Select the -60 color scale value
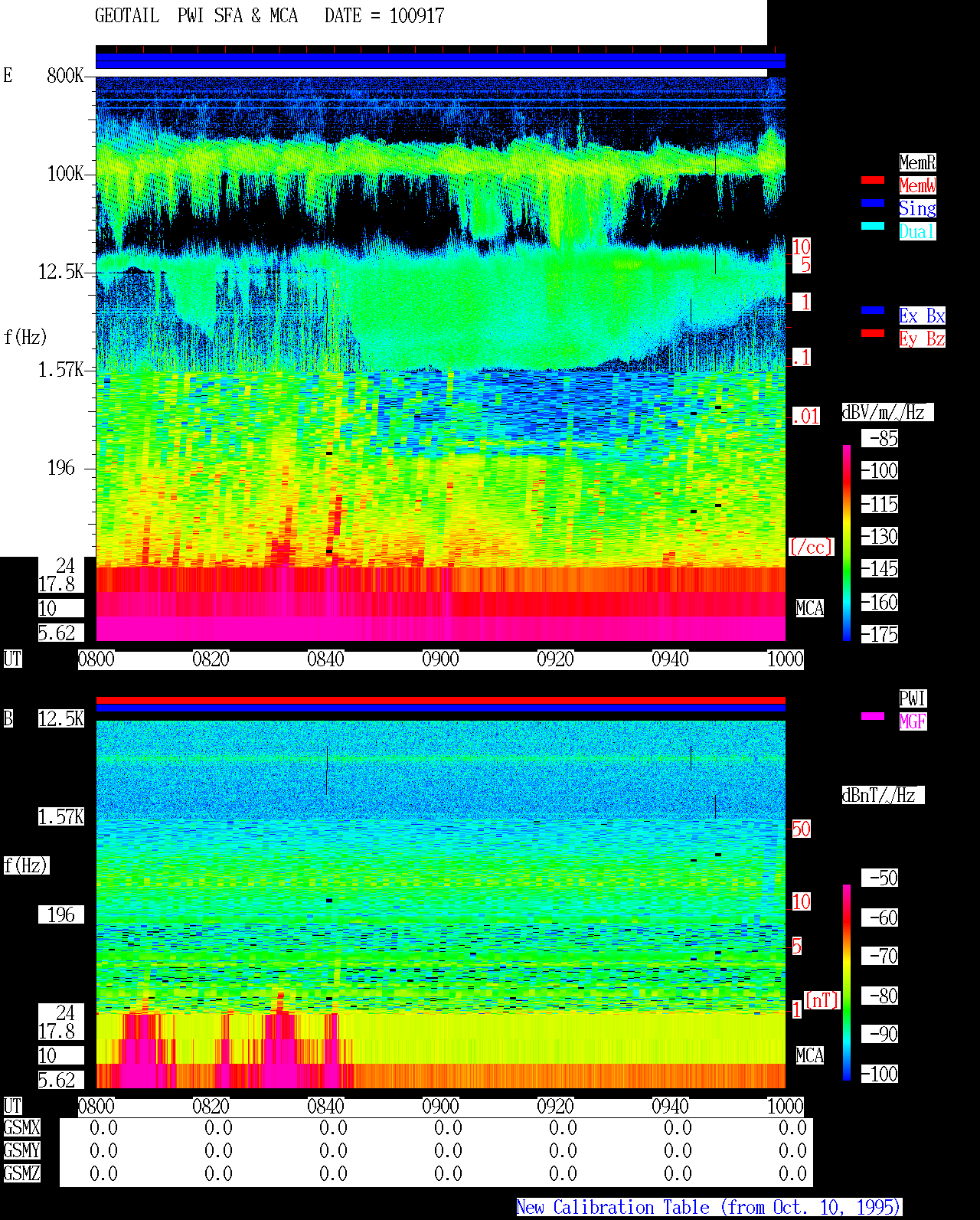The image size is (980, 1220). [880, 917]
